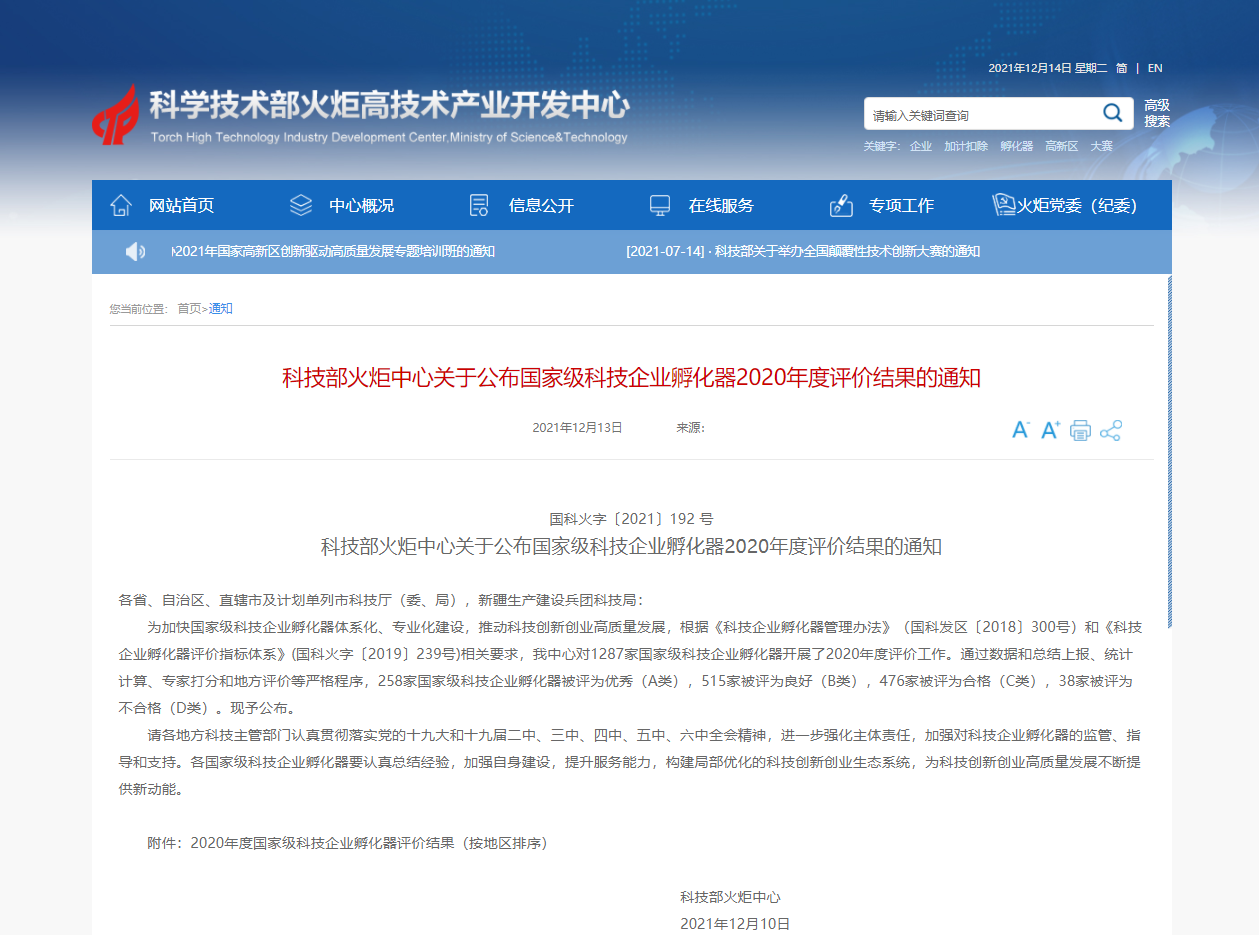Open the 网站首页 menu item
The image size is (1259, 935).
pyautogui.click(x=181, y=205)
